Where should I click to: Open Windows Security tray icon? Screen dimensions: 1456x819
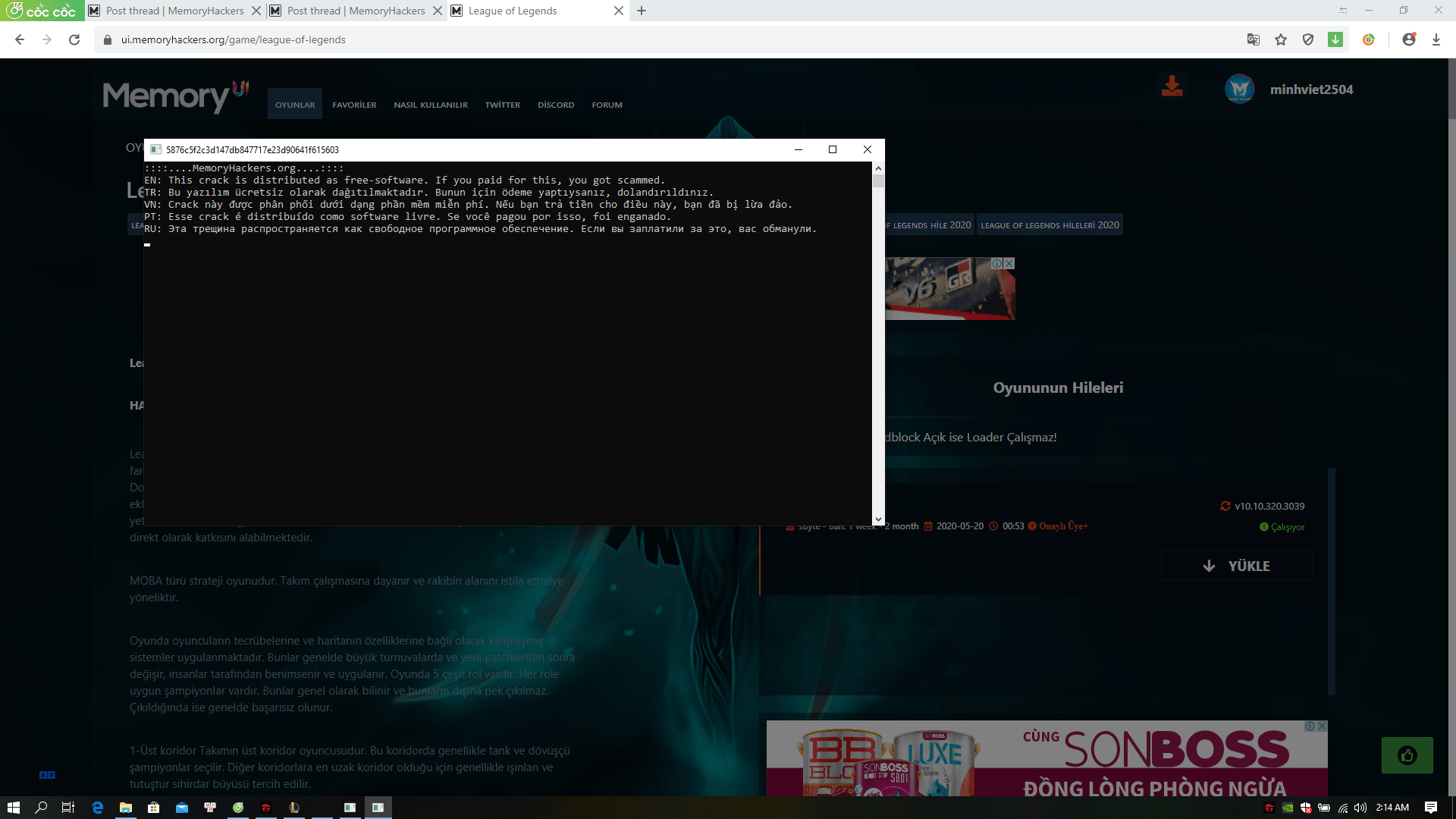coord(1306,808)
